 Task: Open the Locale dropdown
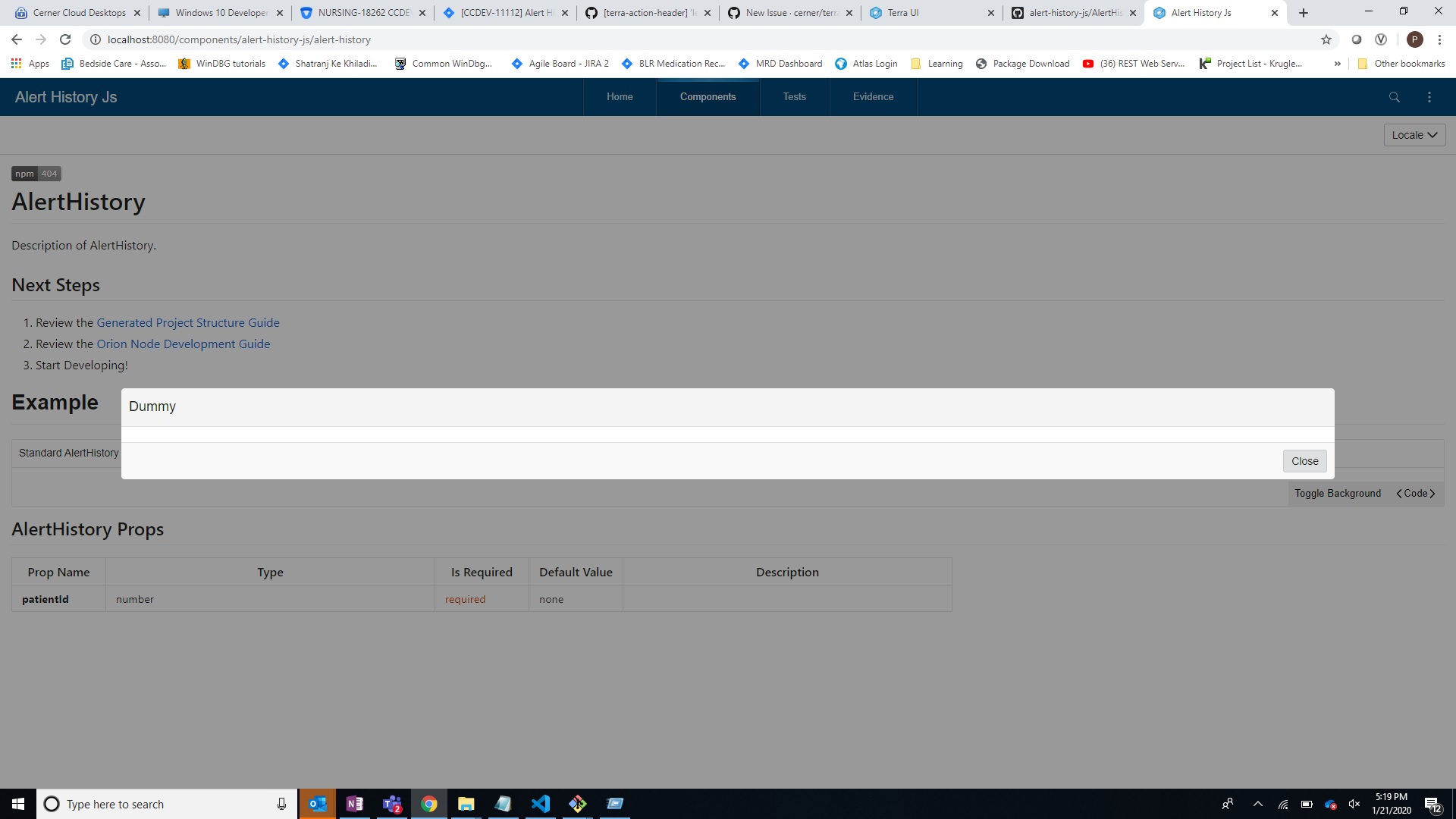(1414, 135)
